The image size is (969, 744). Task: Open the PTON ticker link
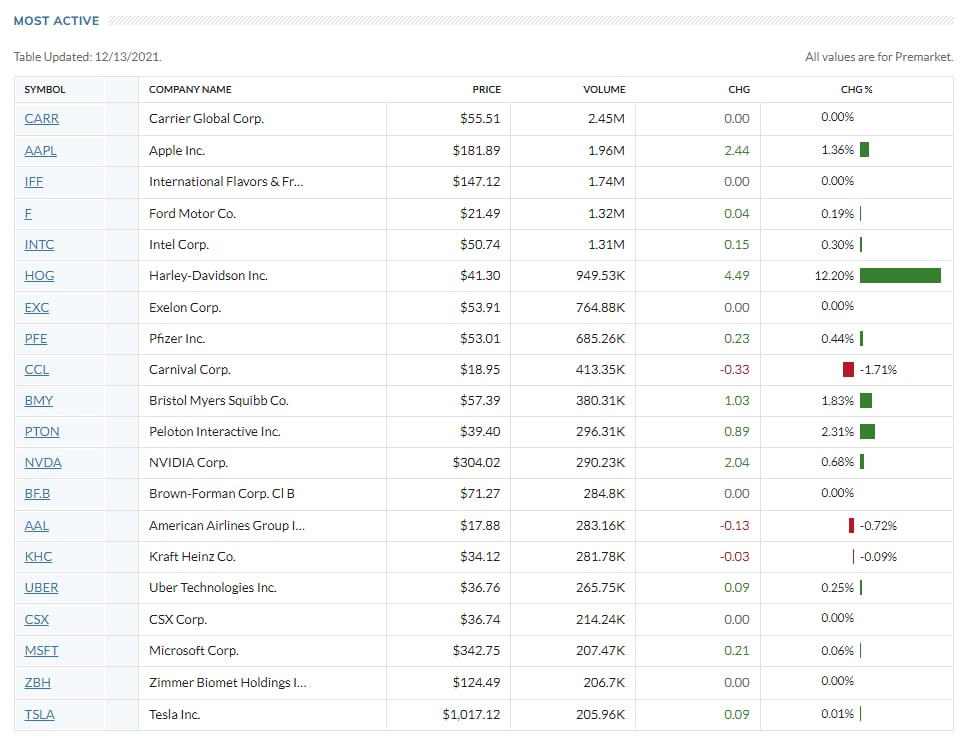tap(42, 432)
